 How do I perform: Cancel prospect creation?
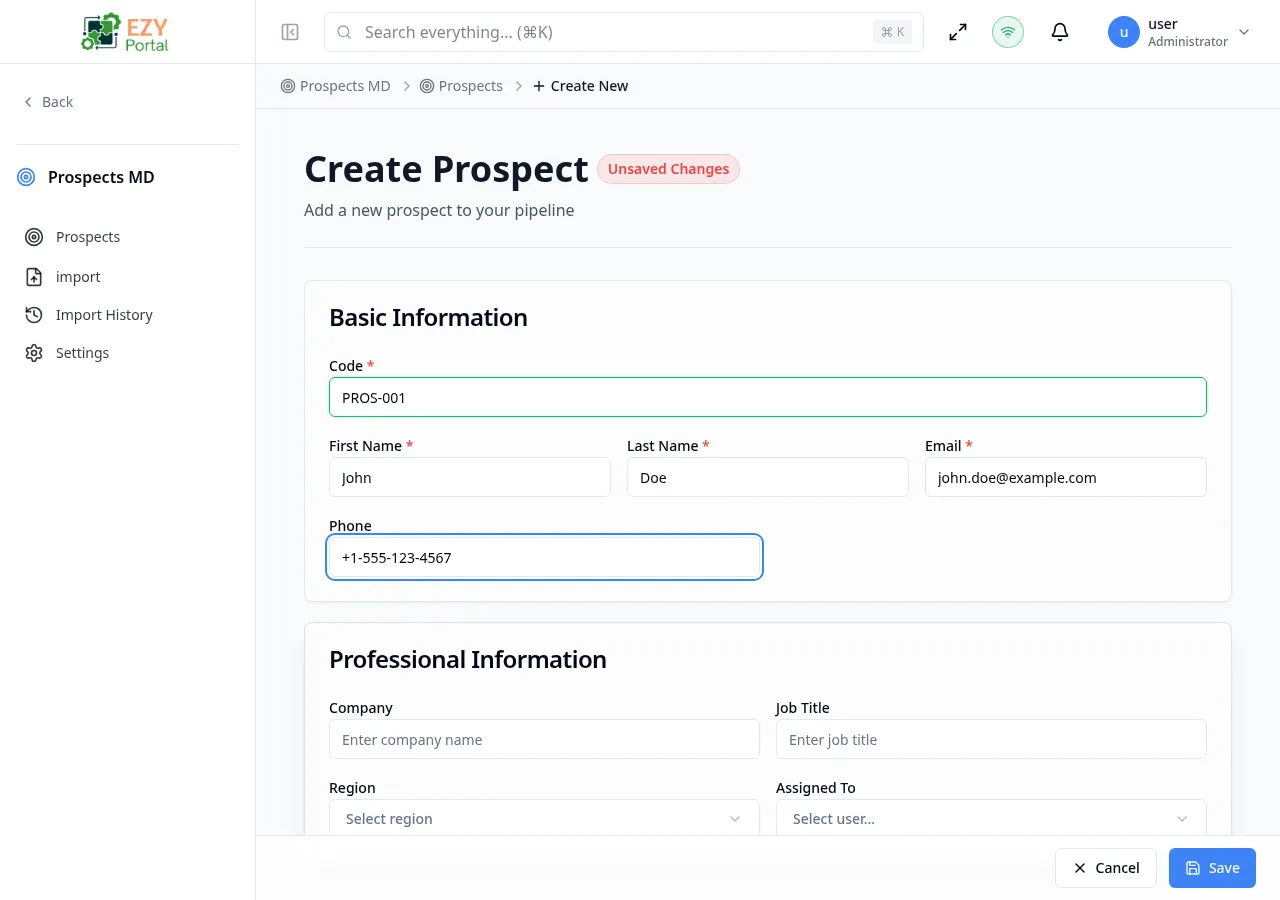[x=1105, y=868]
